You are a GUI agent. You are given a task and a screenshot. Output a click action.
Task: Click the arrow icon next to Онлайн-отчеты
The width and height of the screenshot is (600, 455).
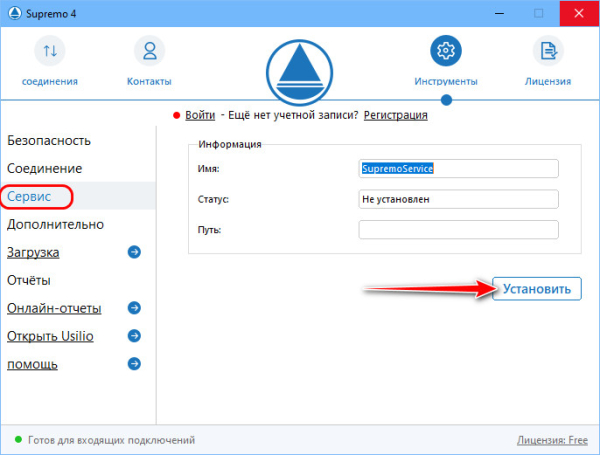(x=134, y=309)
